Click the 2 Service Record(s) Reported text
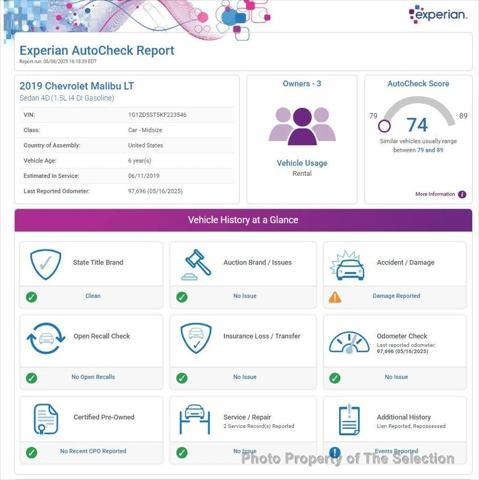The height and width of the screenshot is (480, 479). (x=259, y=426)
